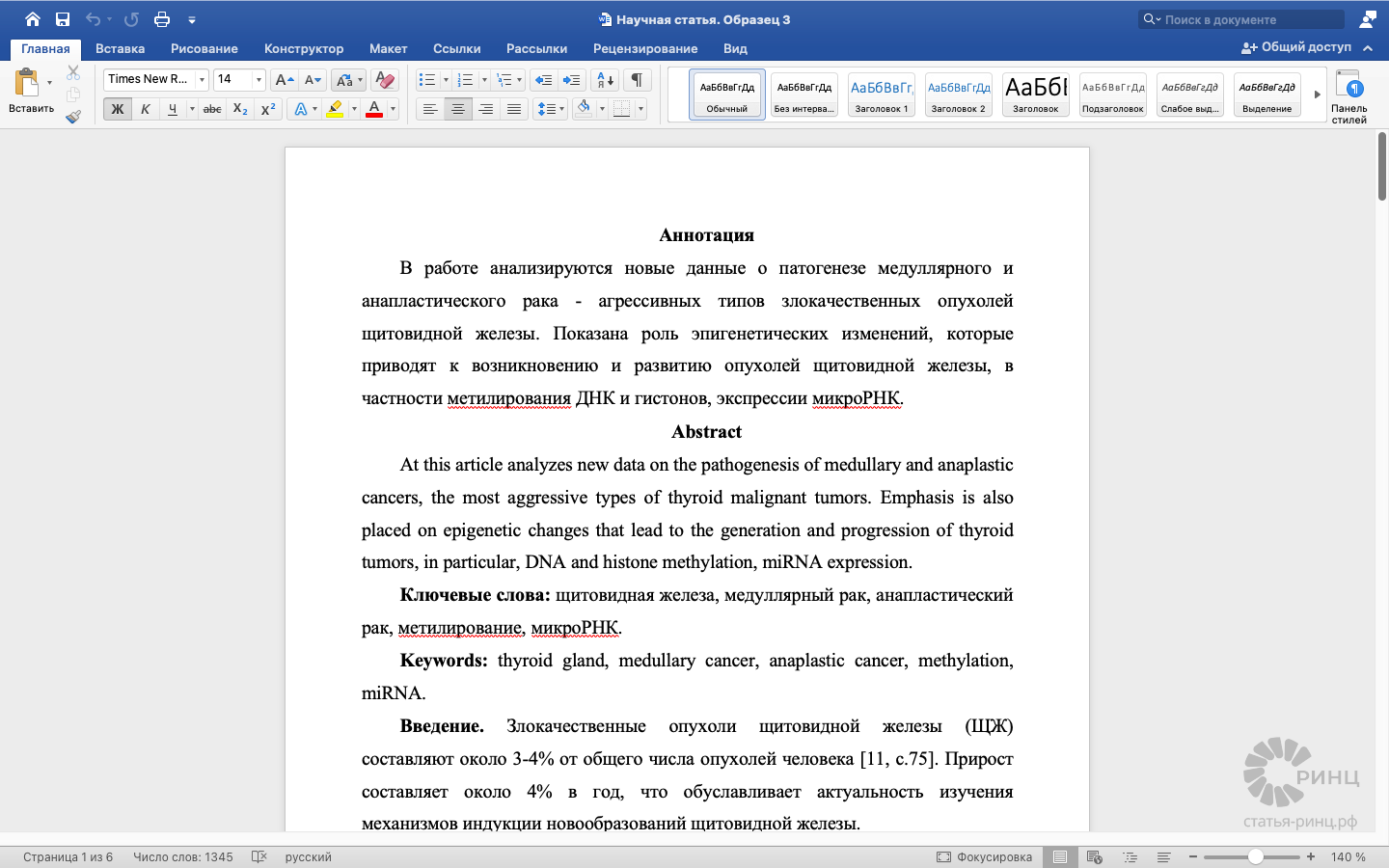The image size is (1389, 868).
Task: Open the Ссылки tab
Action: (456, 48)
